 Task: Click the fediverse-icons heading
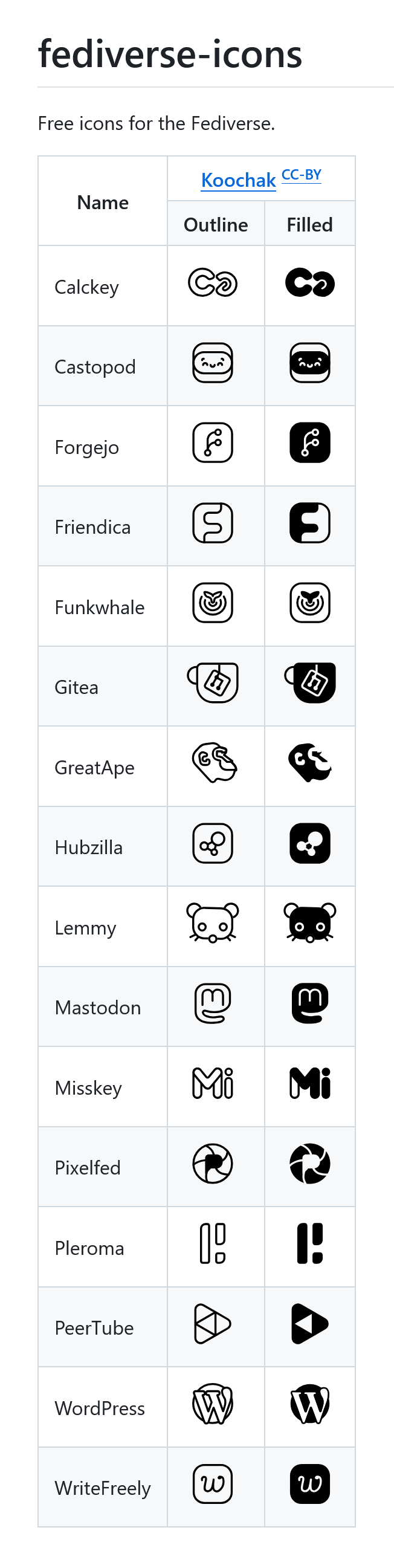coord(170,54)
